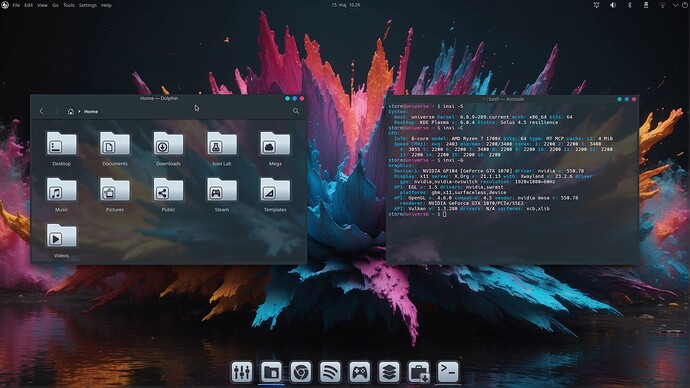Open the file manager from the dock
The height and width of the screenshot is (388, 690).
[271, 372]
